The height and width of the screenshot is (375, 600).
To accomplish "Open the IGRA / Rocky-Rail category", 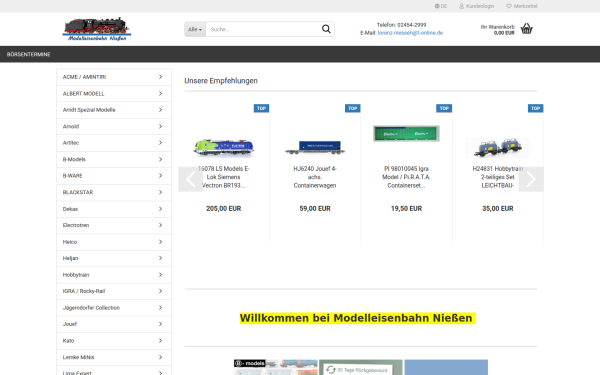I will [114, 291].
